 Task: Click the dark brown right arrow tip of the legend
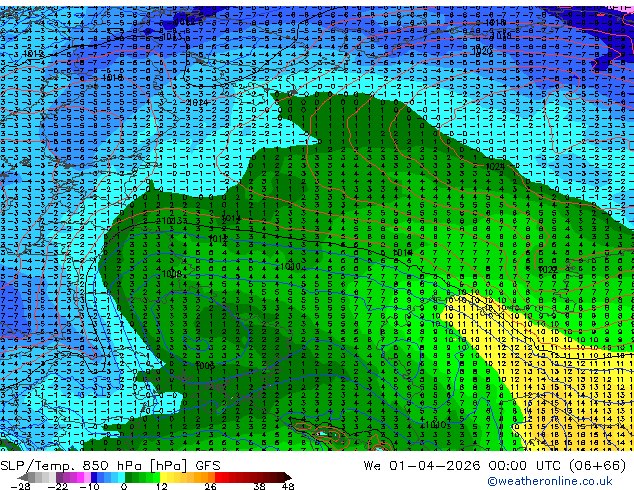click(287, 477)
